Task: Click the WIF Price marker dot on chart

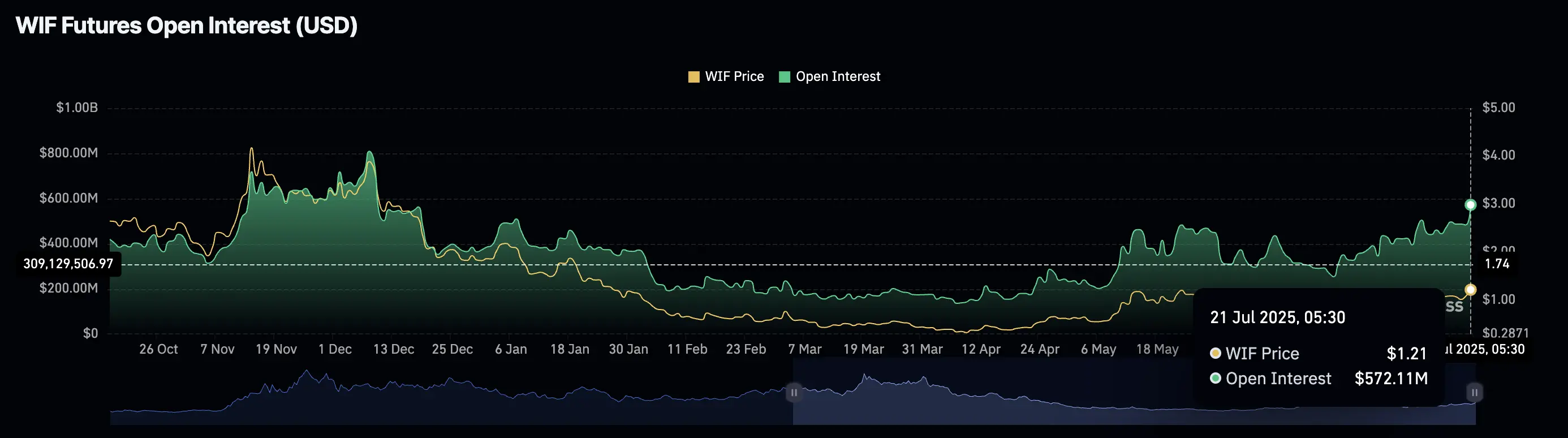Action: tap(1470, 290)
